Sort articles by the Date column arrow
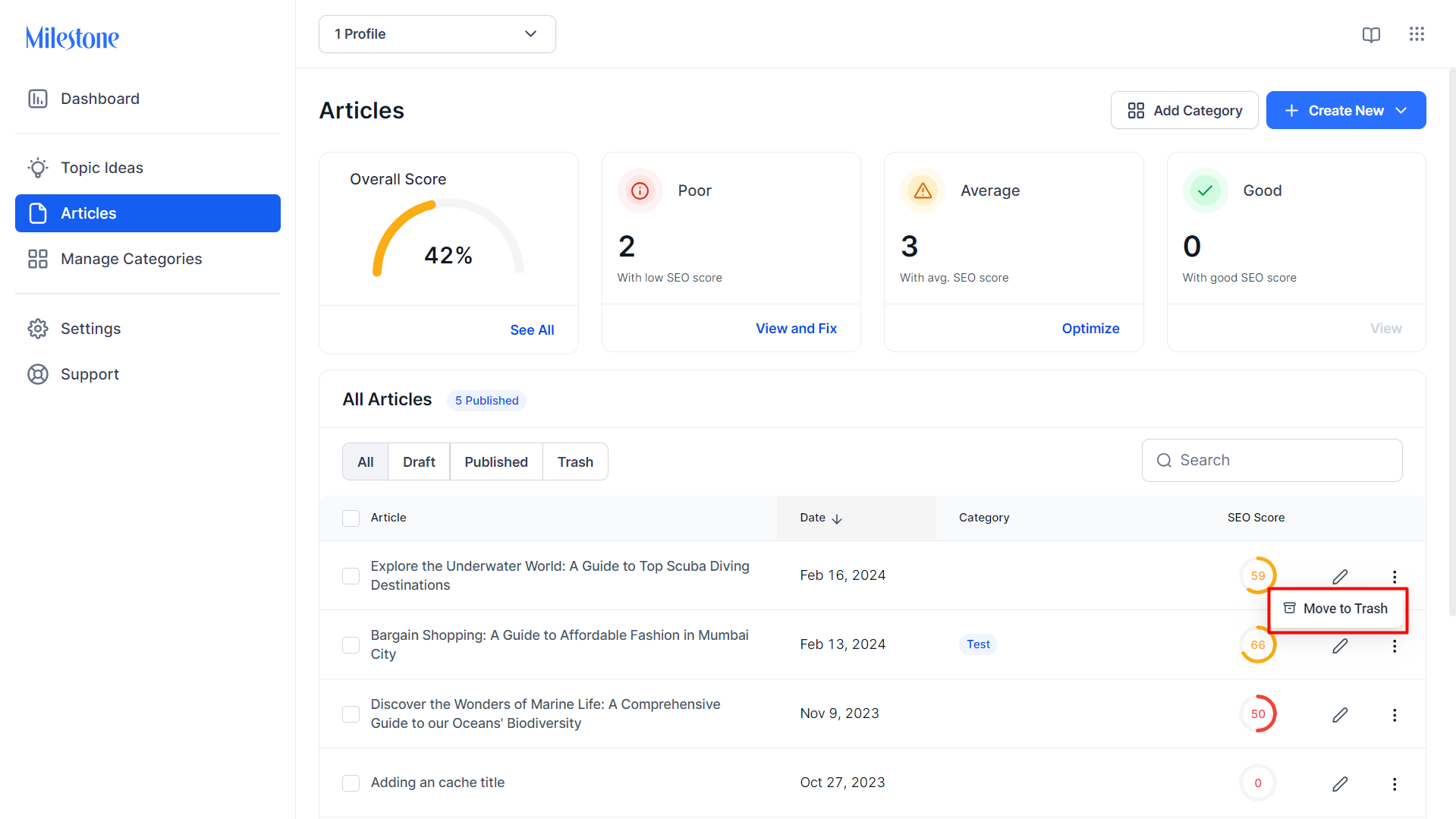Screen dimensions: 1456x819 tap(837, 519)
